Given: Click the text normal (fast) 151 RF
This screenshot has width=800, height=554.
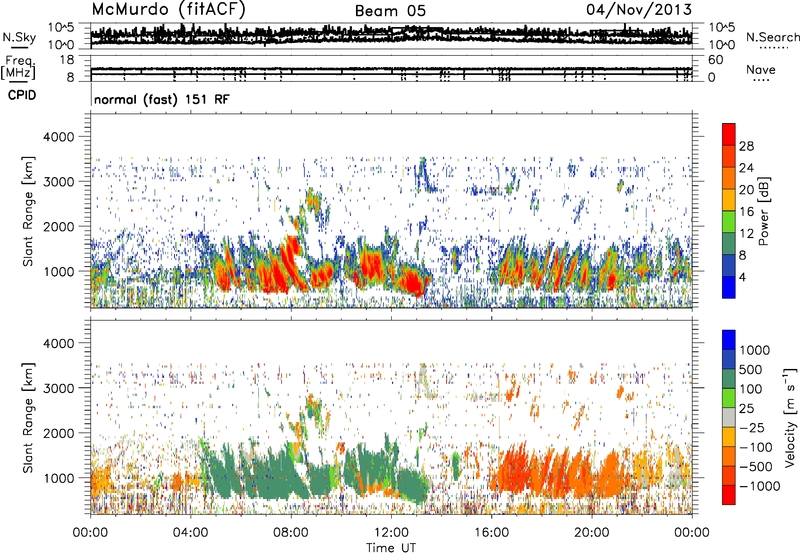Looking at the screenshot, I should click(x=162, y=99).
